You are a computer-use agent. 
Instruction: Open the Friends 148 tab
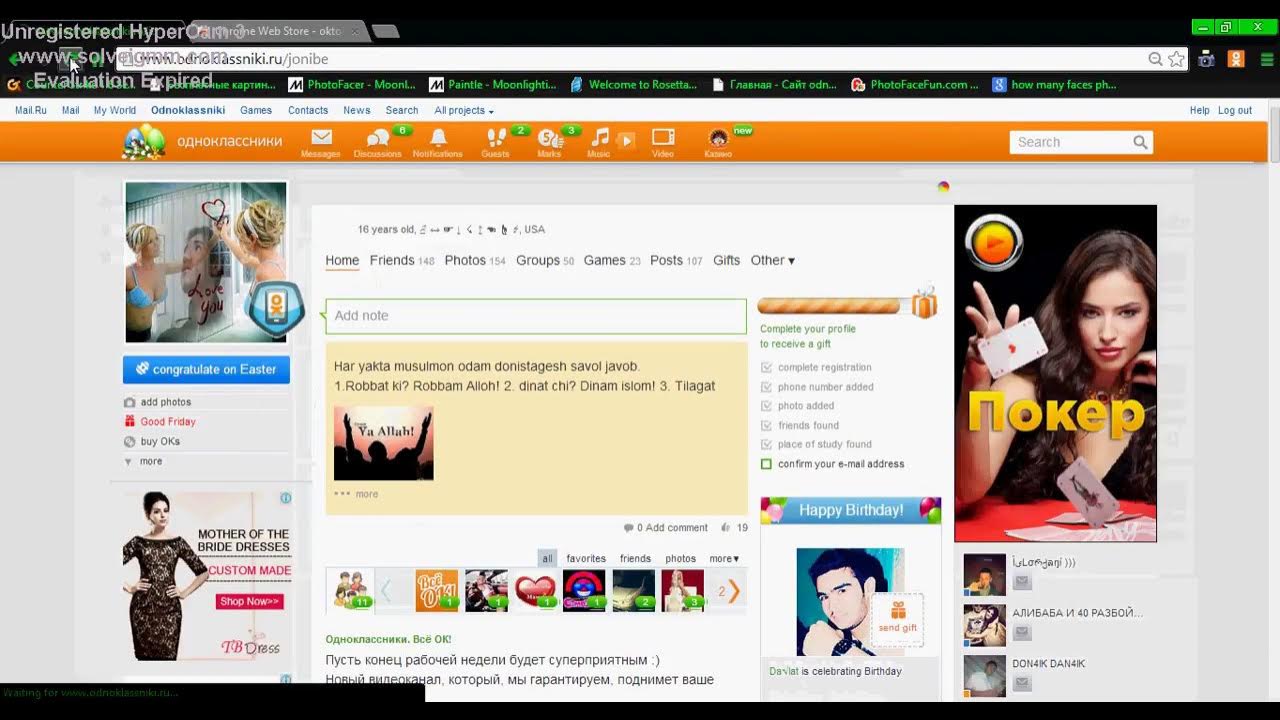pyautogui.click(x=402, y=260)
